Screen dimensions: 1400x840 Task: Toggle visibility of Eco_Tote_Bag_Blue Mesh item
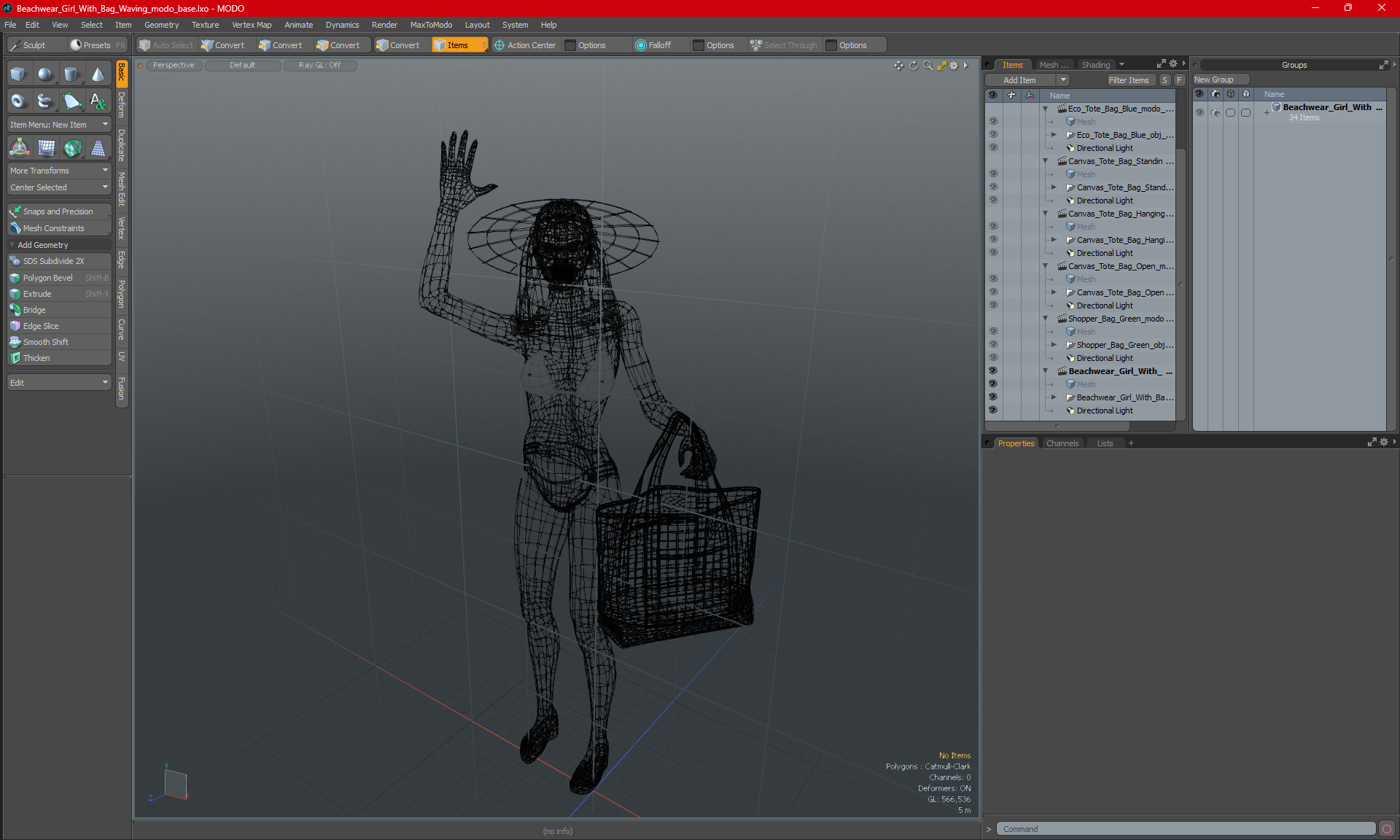tap(992, 122)
